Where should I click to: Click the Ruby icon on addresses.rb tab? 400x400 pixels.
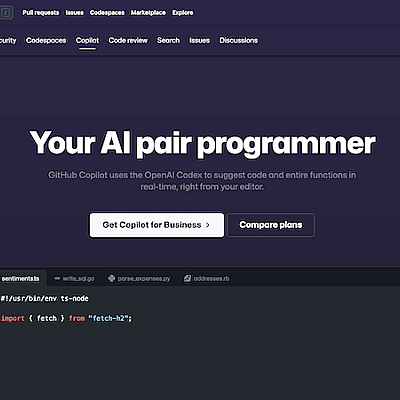point(187,278)
